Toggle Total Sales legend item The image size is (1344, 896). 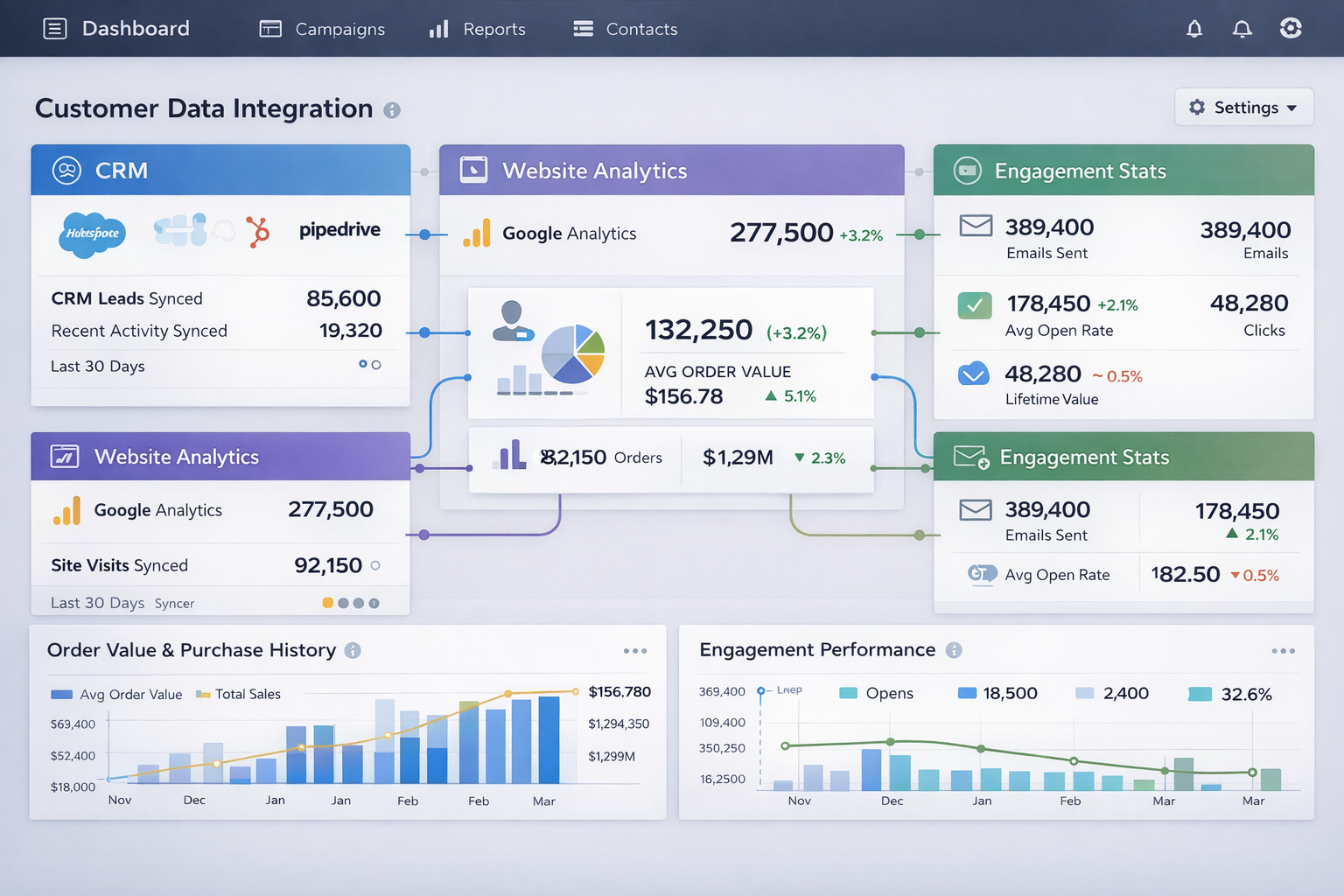(x=238, y=694)
